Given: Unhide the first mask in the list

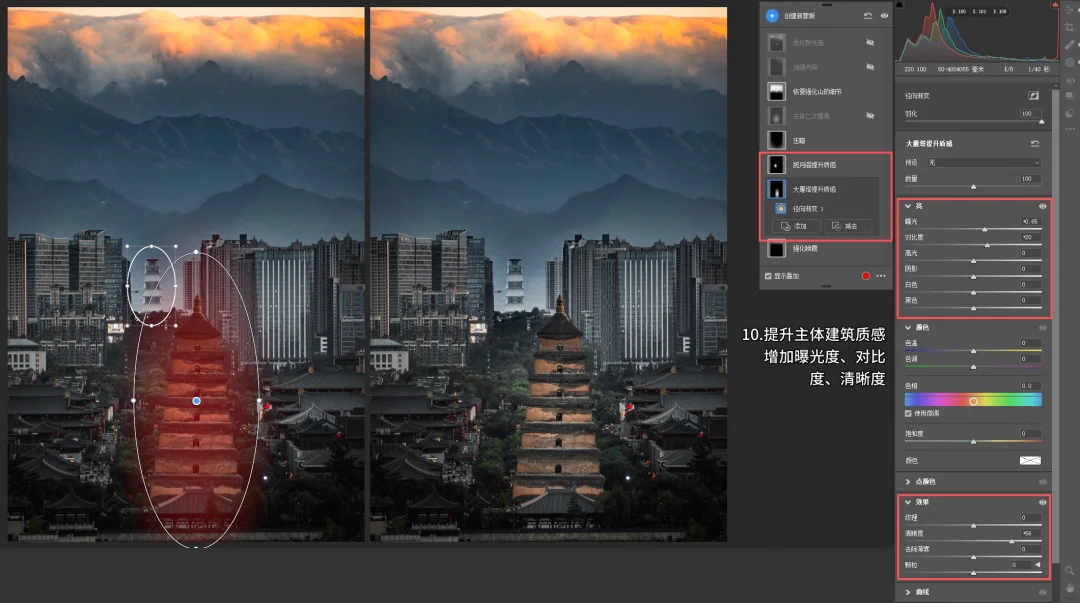Looking at the screenshot, I should tap(870, 43).
